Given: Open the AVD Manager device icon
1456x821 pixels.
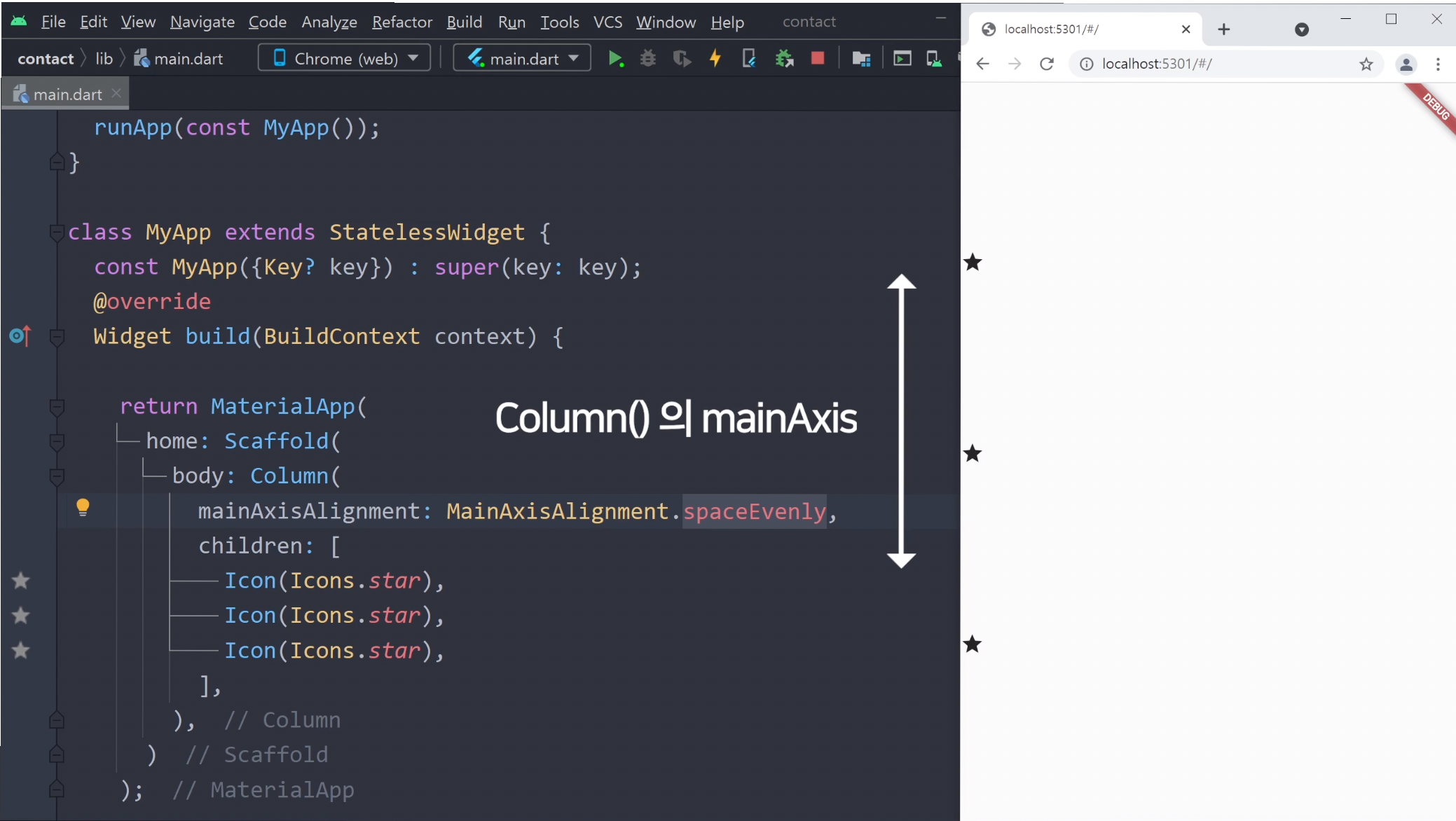Looking at the screenshot, I should click(x=933, y=59).
